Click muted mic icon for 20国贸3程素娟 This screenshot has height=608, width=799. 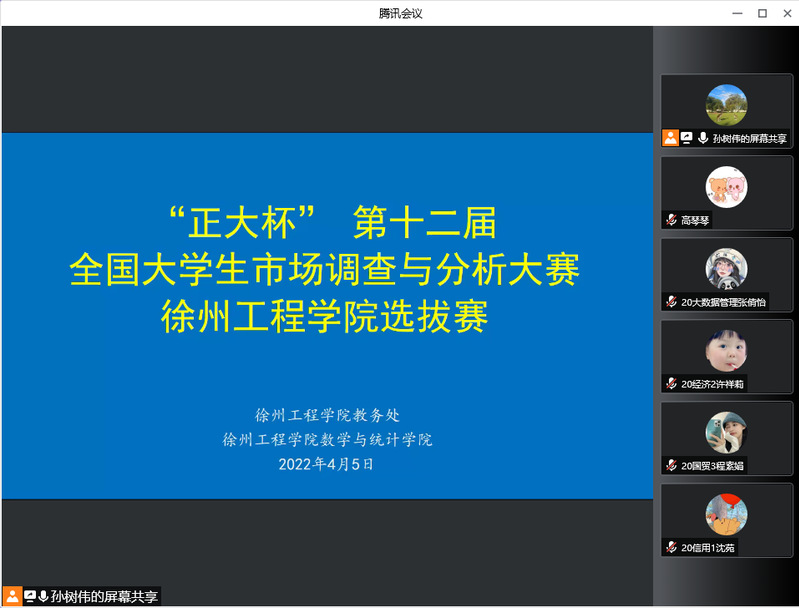(x=672, y=466)
